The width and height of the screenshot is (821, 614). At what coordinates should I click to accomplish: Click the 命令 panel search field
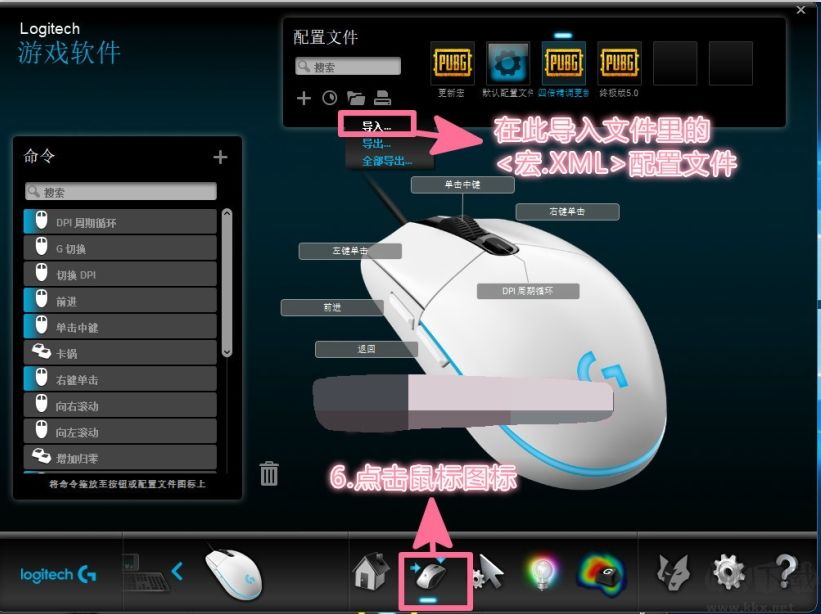click(x=121, y=192)
